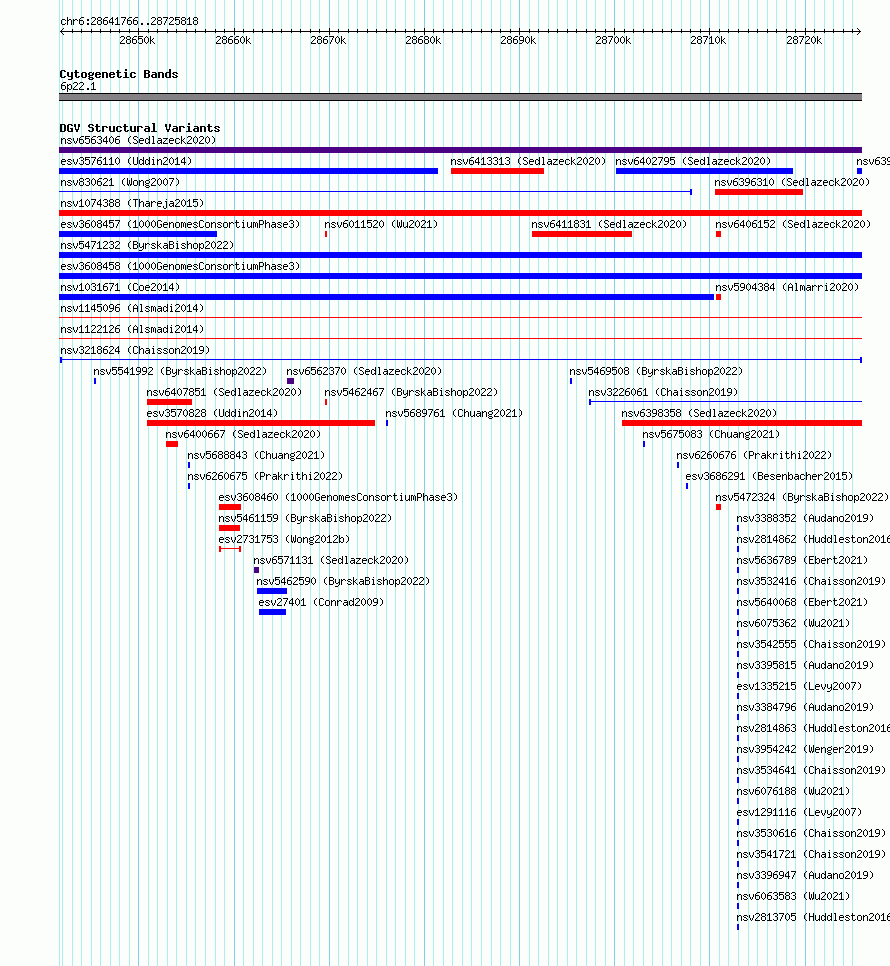Click the nsv1074388 (Thareja2015) label

point(132,203)
